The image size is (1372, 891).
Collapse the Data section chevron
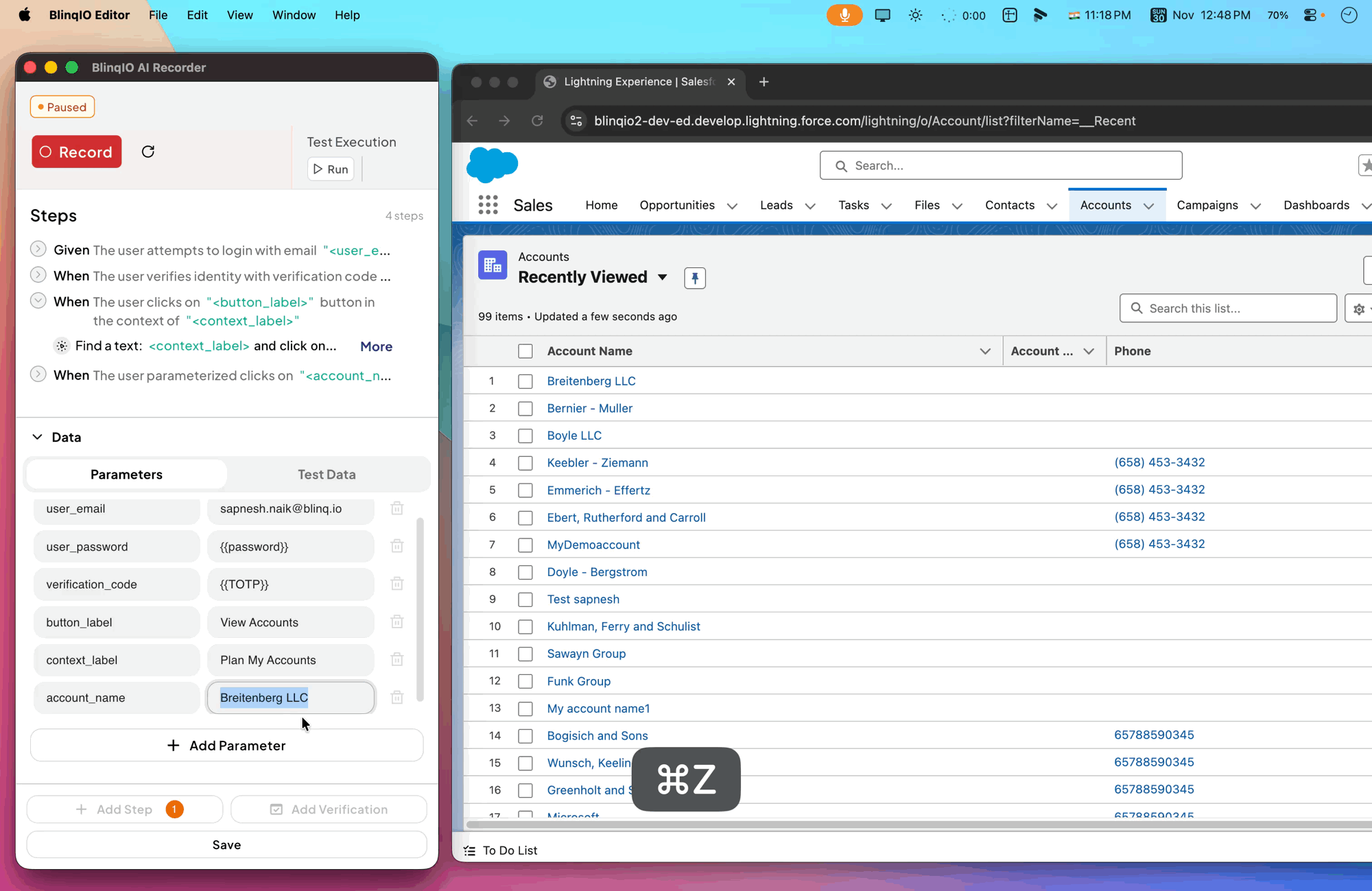[38, 437]
